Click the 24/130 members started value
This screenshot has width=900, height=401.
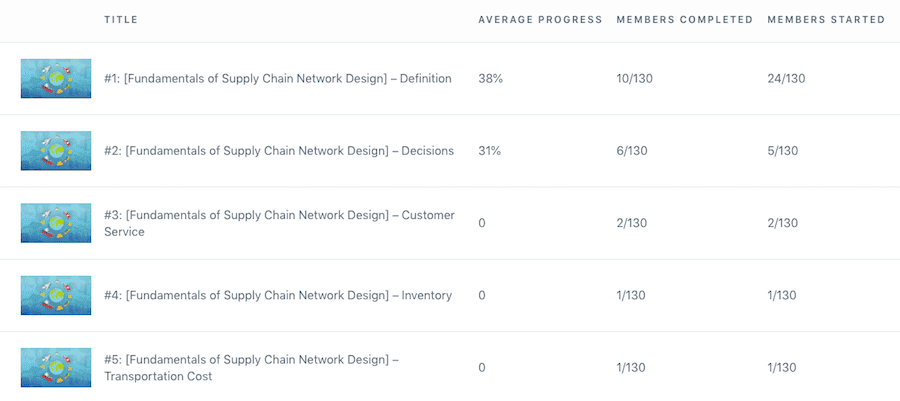tap(786, 78)
